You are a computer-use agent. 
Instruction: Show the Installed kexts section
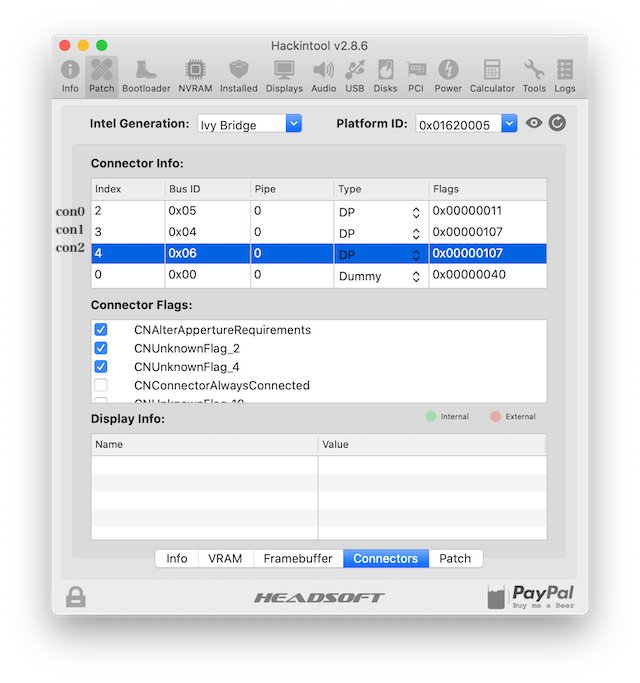coord(238,76)
